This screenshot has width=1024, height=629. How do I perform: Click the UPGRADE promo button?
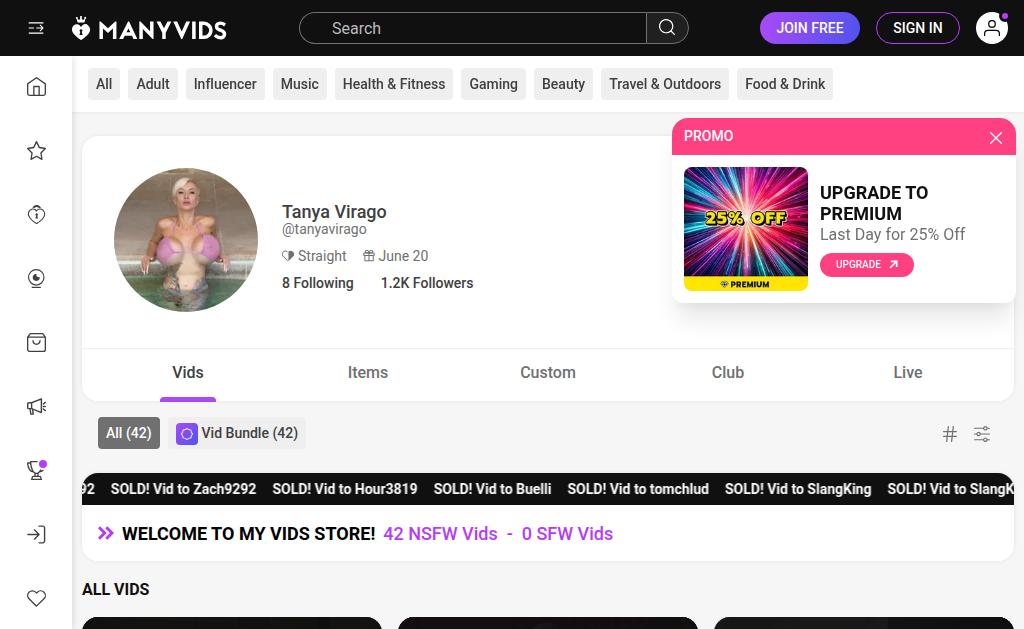866,265
